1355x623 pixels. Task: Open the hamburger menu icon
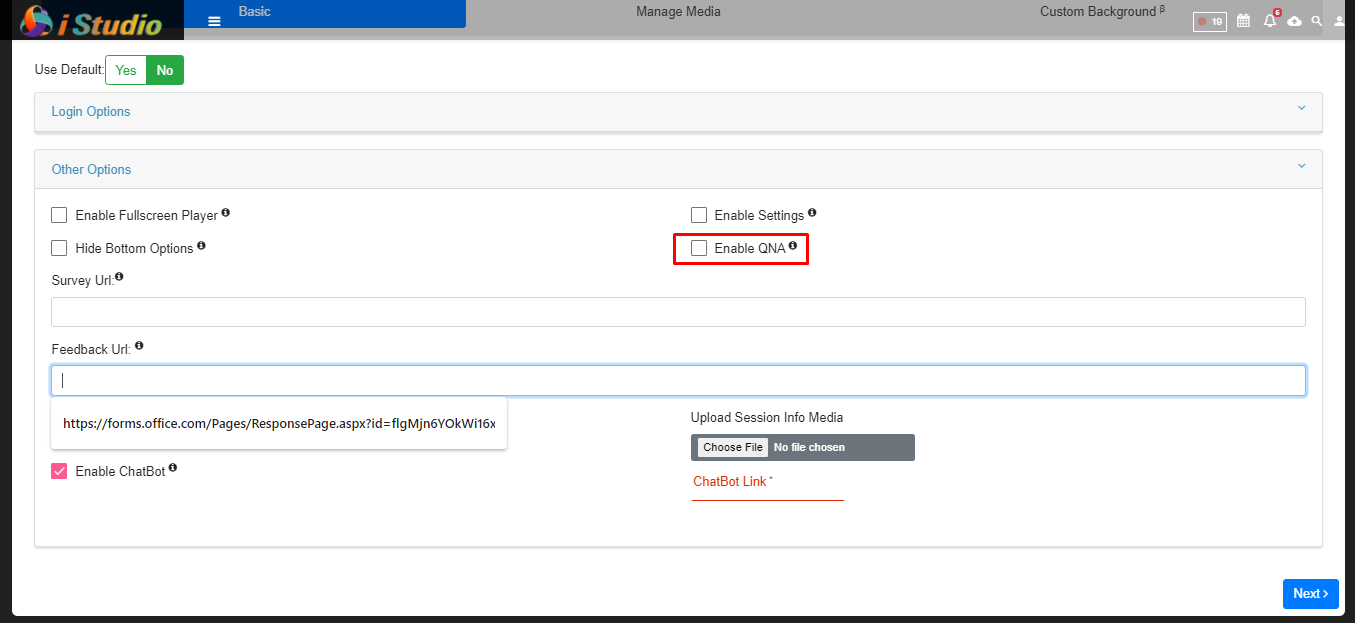214,21
